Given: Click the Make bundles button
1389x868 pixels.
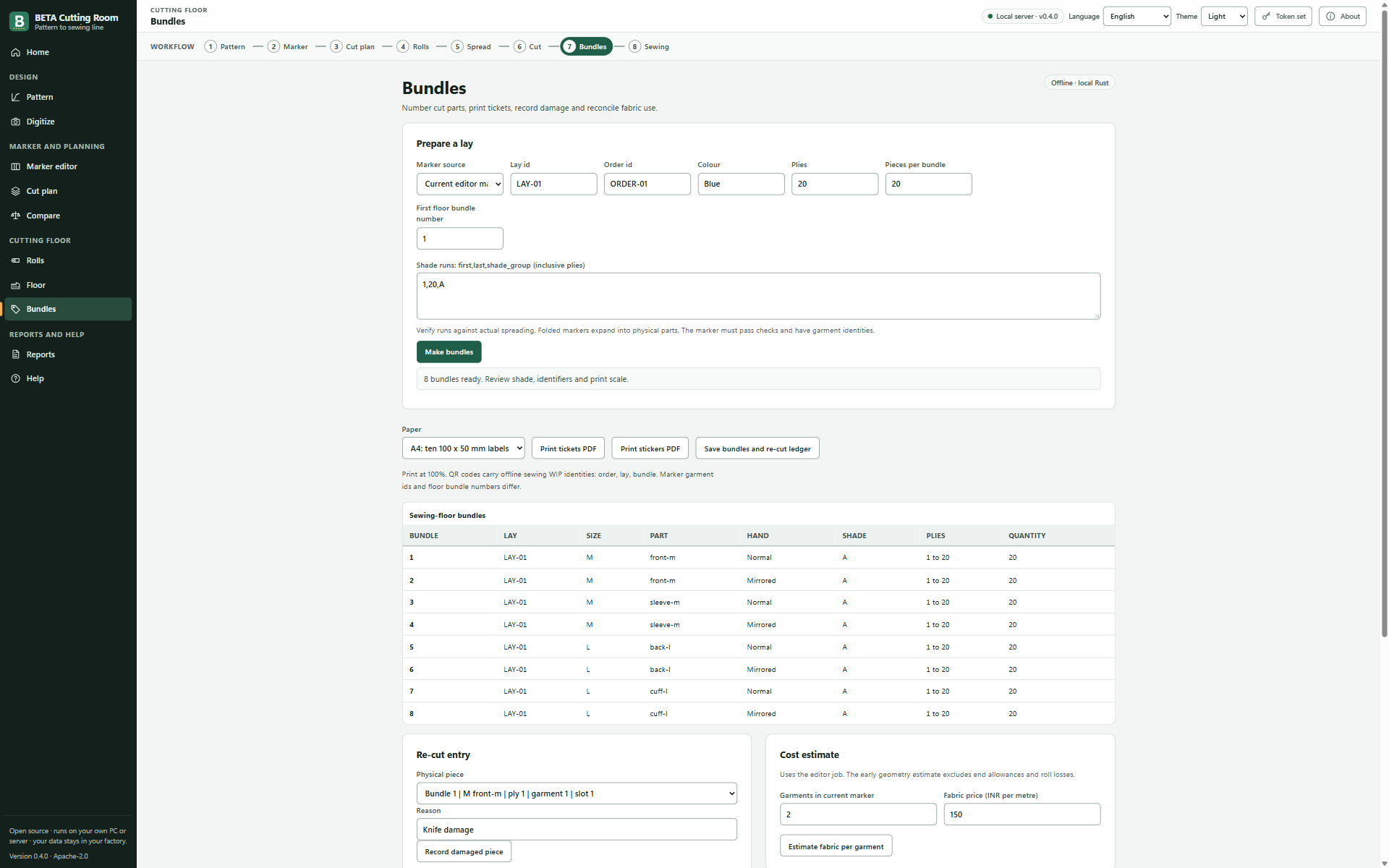Looking at the screenshot, I should click(449, 352).
